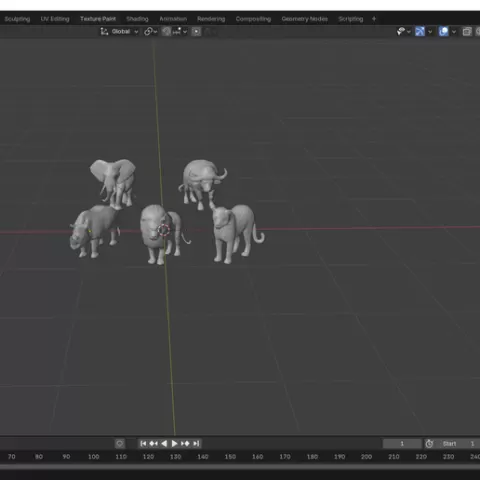Set the timeline to frame 200
This screenshot has height=480, width=480.
click(366, 457)
